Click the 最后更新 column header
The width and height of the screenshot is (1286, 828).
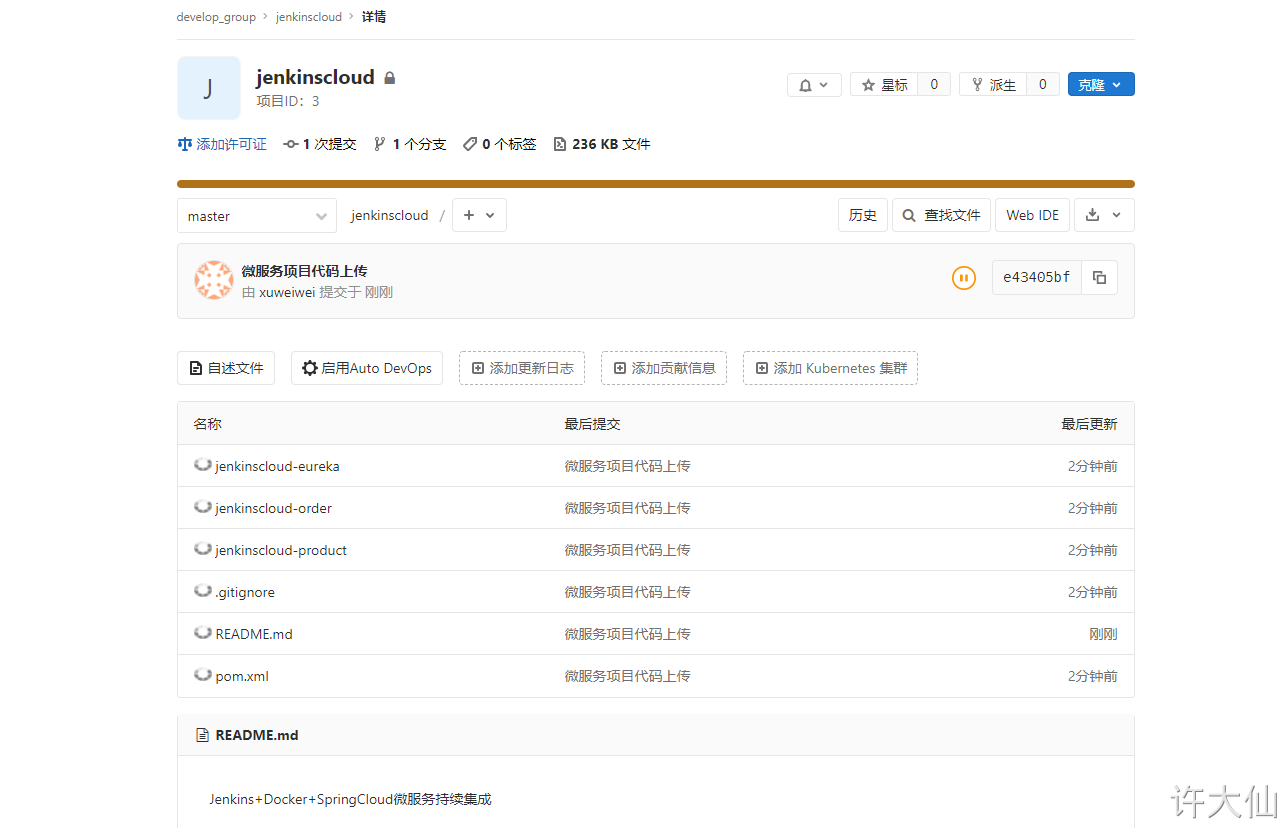1089,424
